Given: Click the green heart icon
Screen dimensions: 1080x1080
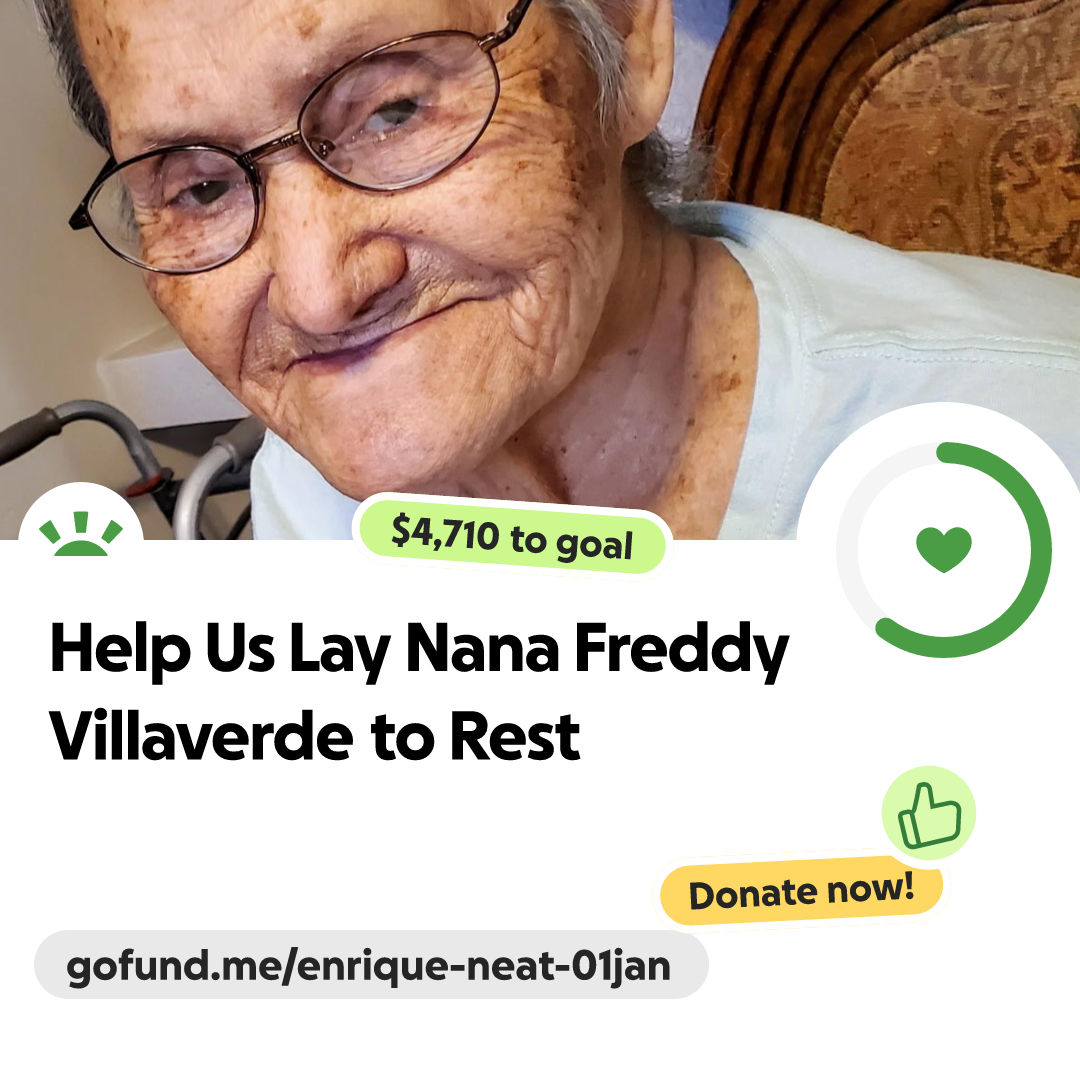Looking at the screenshot, I should (944, 549).
